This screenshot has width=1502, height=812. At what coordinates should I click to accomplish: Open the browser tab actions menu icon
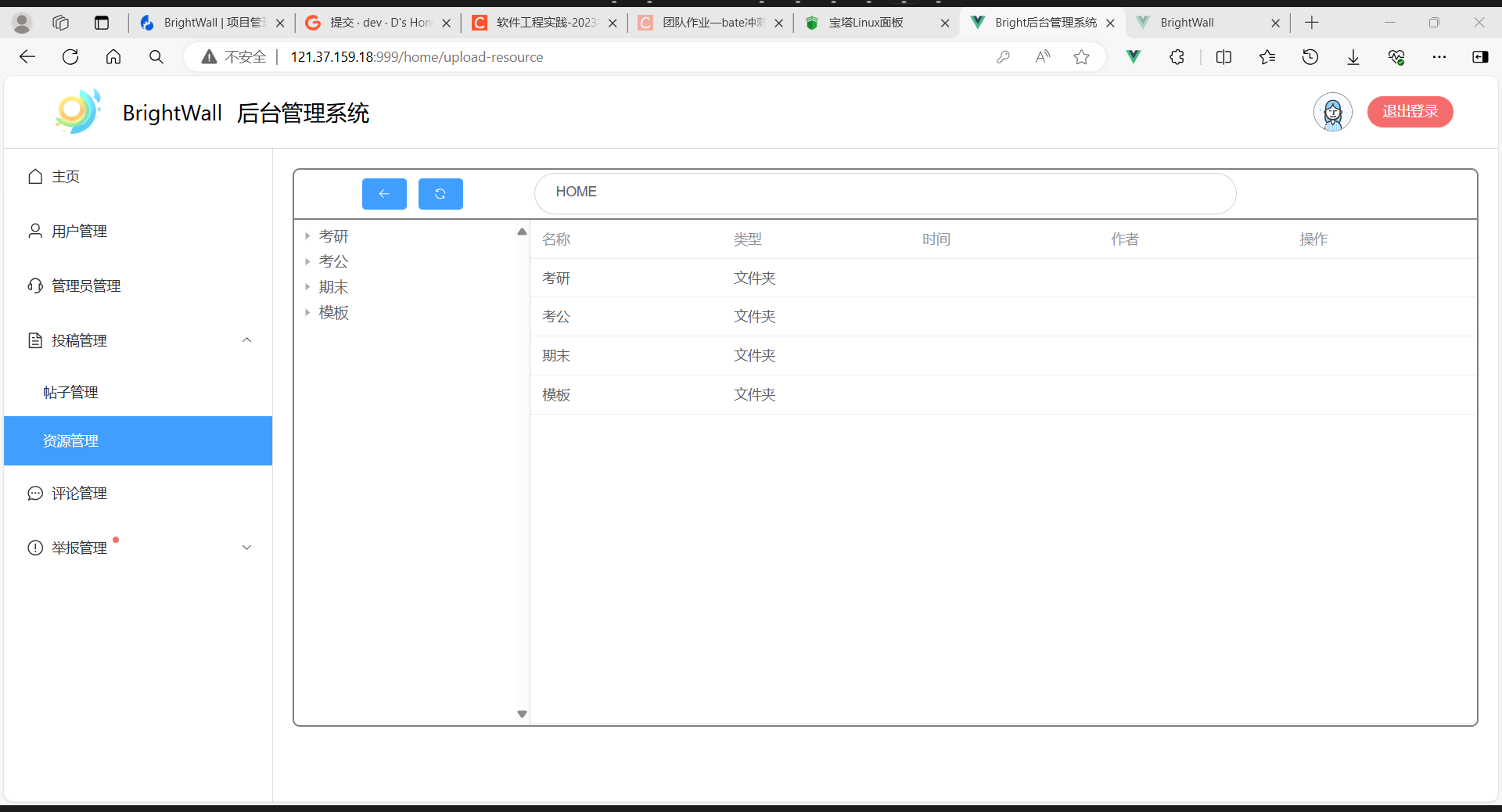102,23
